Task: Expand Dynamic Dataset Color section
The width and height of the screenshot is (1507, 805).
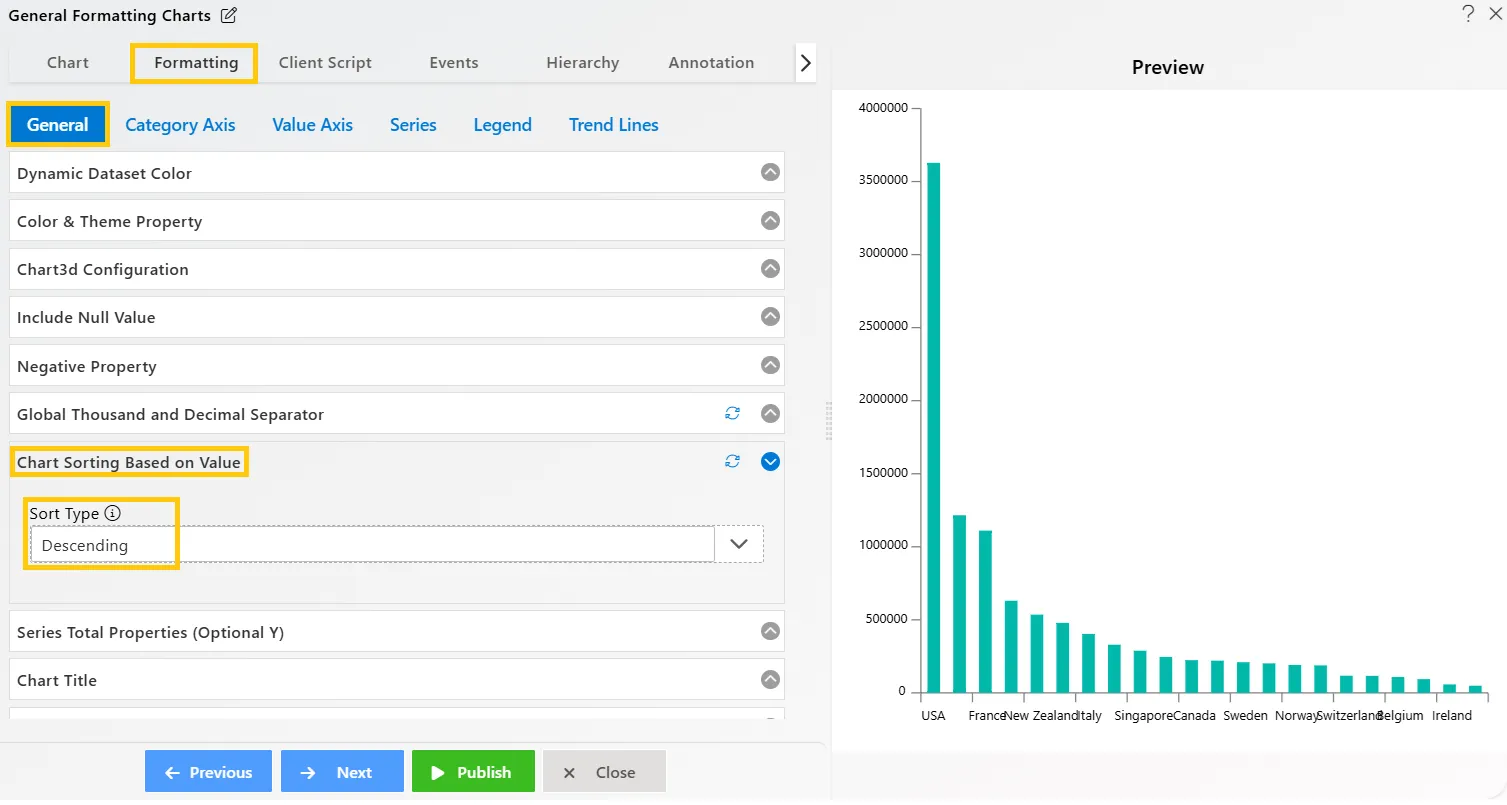Action: tap(770, 172)
